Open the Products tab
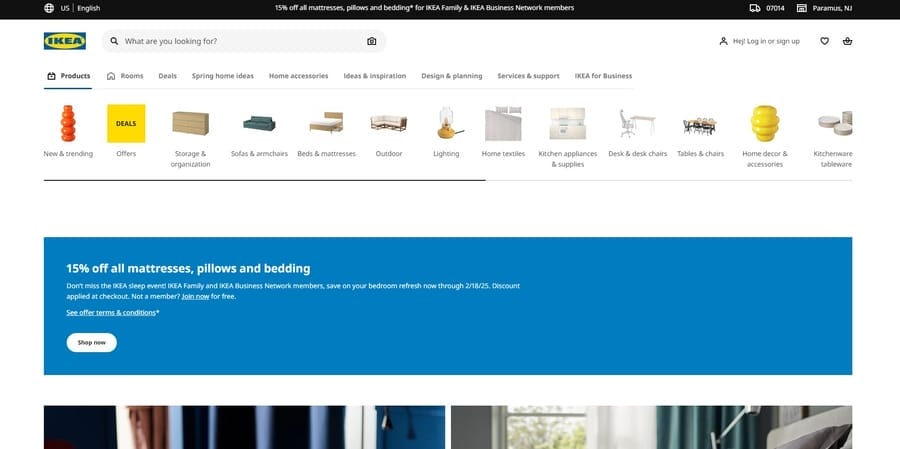This screenshot has height=449, width=900. coord(68,76)
